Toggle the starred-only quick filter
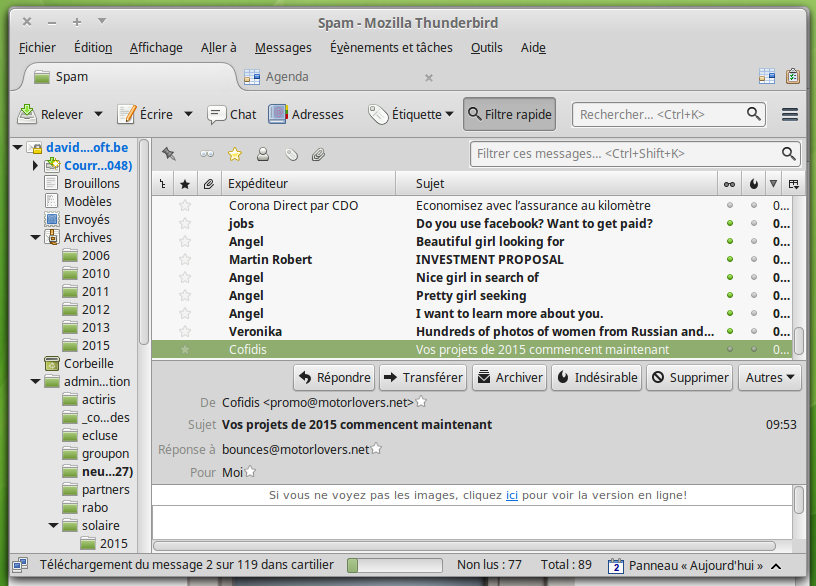Viewport: 816px width, 586px height. 235,154
